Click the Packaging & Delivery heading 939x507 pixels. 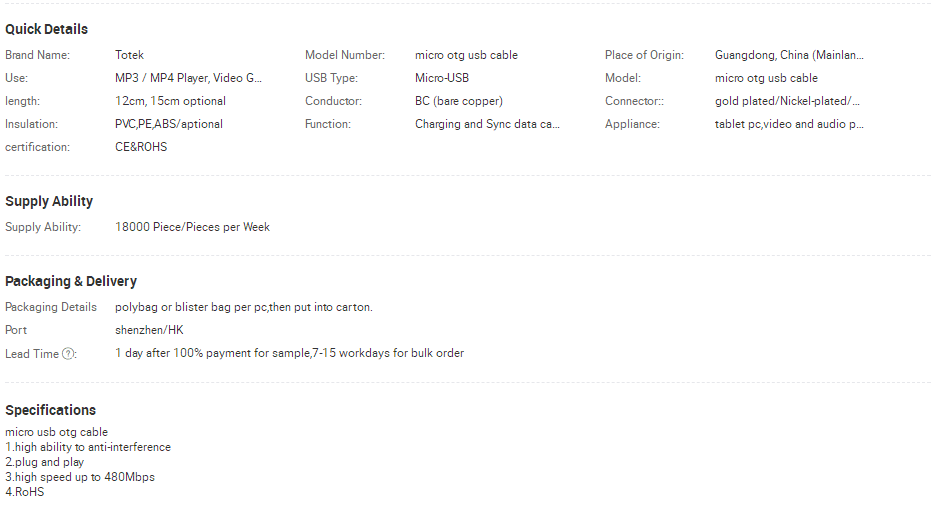pyautogui.click(x=71, y=281)
